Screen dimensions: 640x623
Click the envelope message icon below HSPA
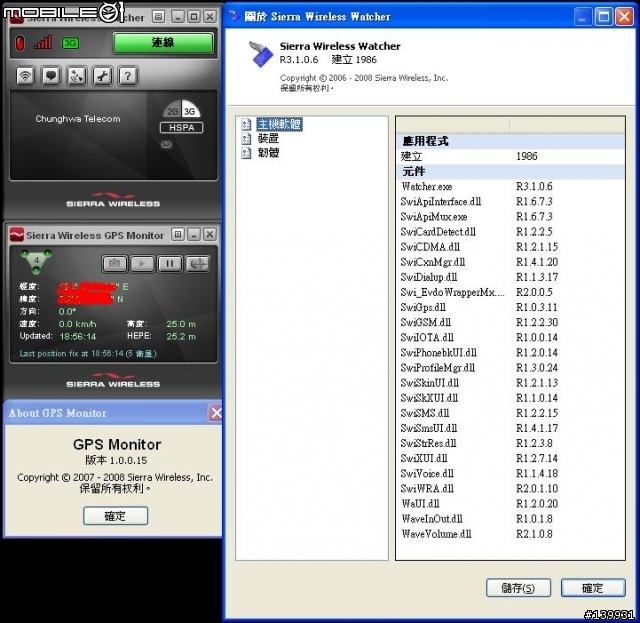(166, 145)
